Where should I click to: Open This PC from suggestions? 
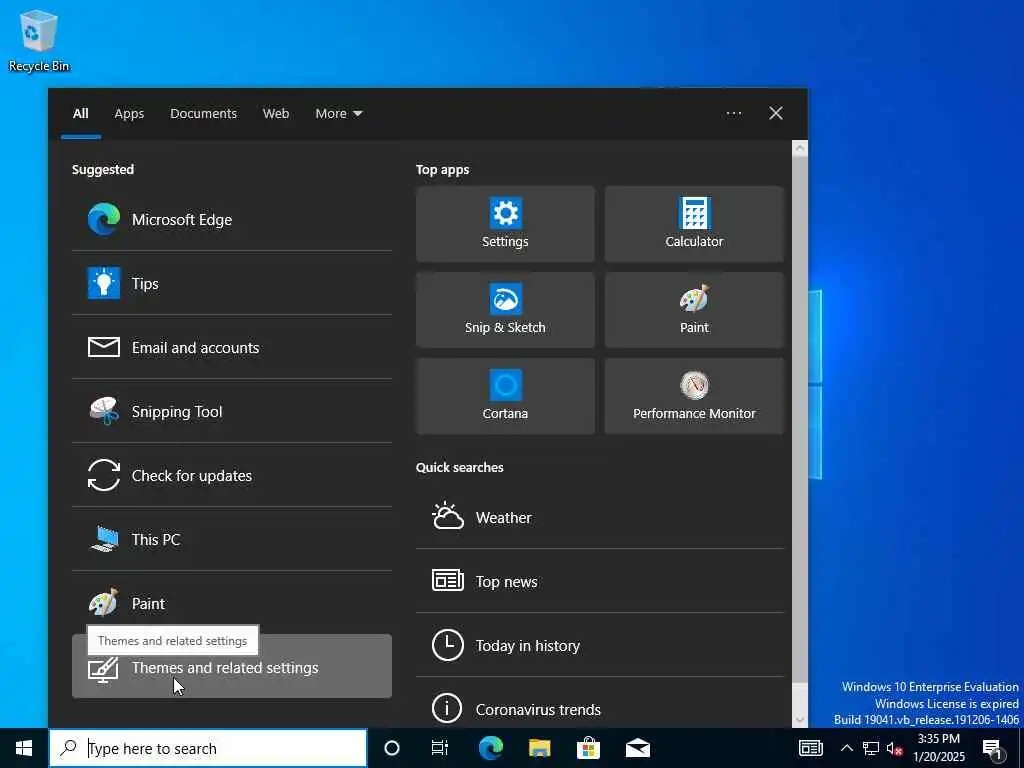click(232, 539)
